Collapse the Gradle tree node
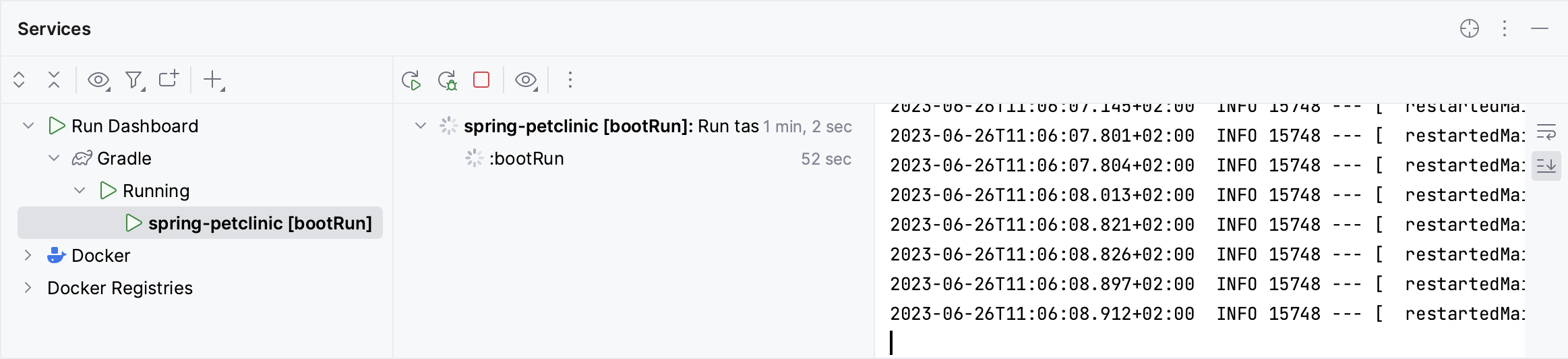Viewport: 1568px width, 359px height. point(54,158)
